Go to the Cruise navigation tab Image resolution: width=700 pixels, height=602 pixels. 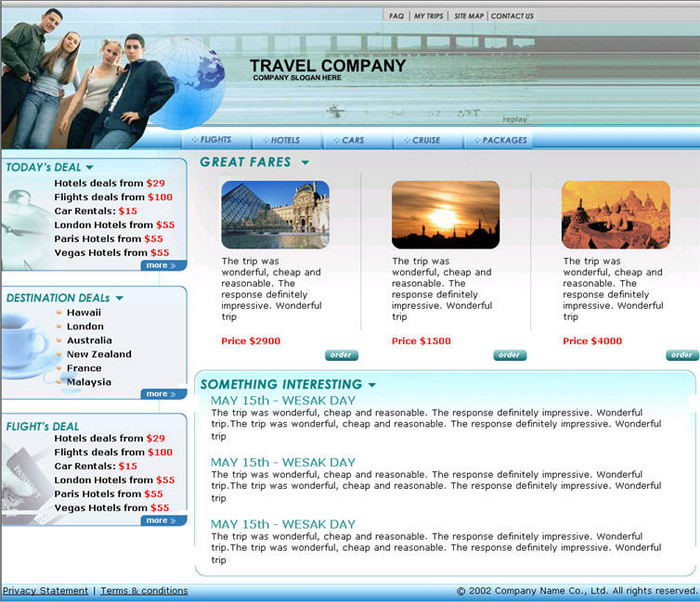[425, 140]
